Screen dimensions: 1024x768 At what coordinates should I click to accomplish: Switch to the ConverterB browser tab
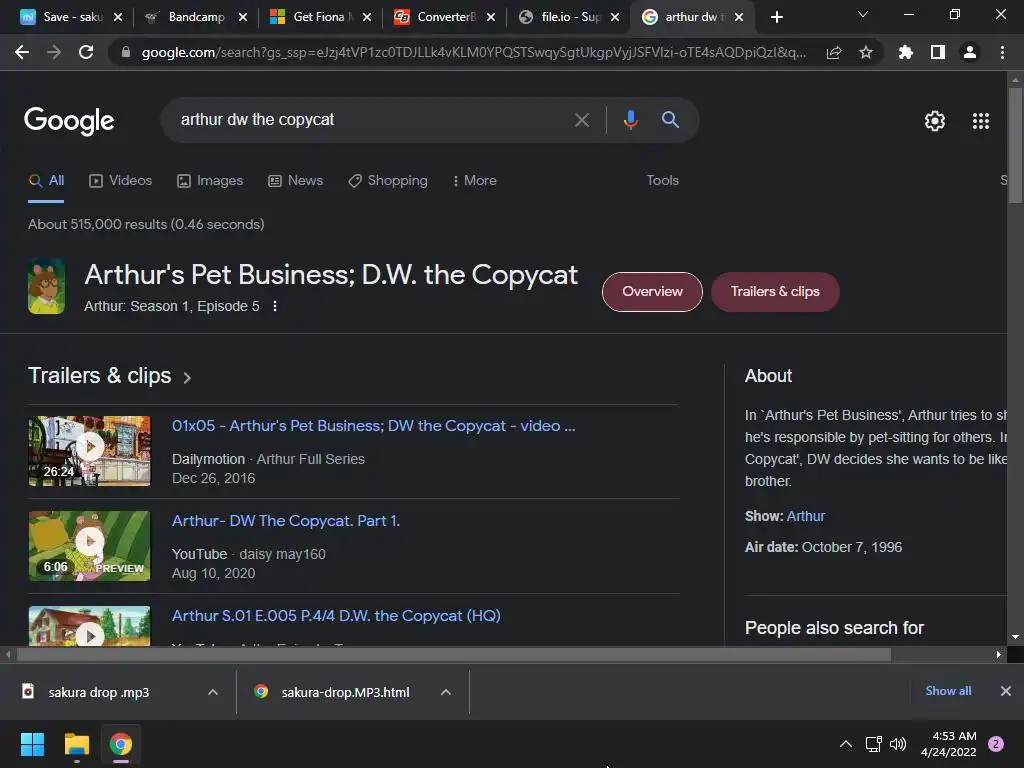pyautogui.click(x=443, y=17)
